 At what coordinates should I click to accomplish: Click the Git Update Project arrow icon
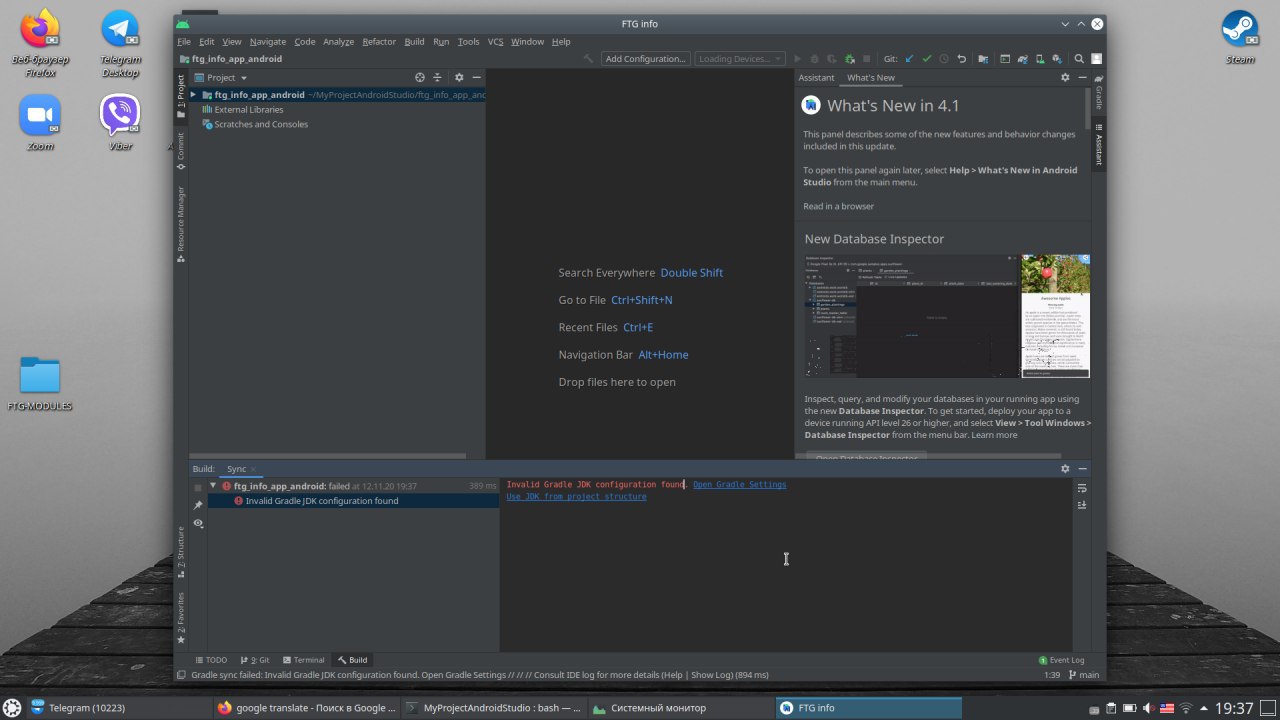point(909,59)
